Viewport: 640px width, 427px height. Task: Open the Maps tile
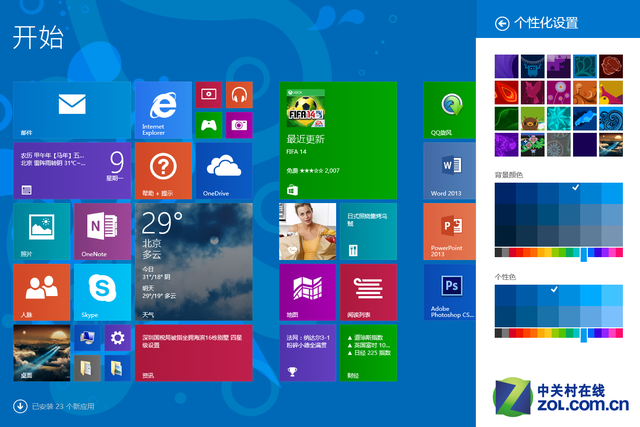click(307, 292)
